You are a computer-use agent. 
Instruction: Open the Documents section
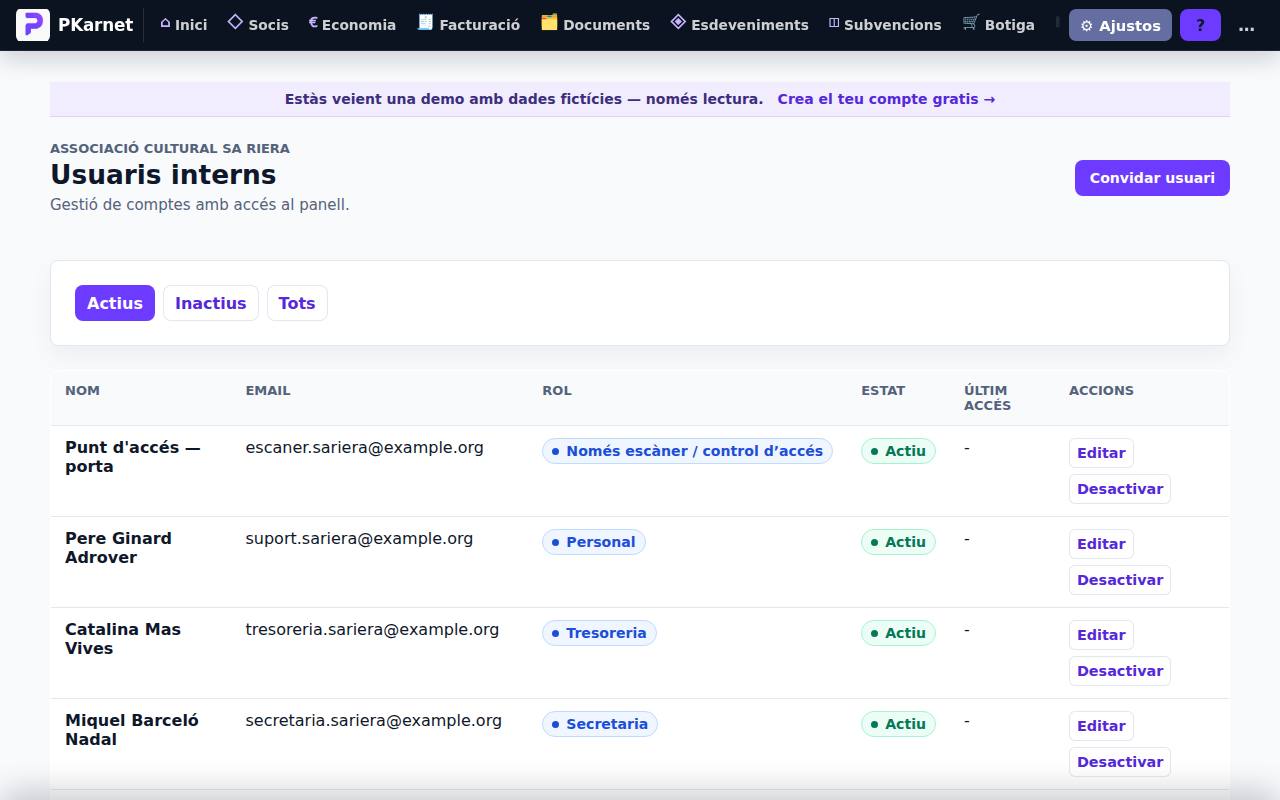click(595, 25)
